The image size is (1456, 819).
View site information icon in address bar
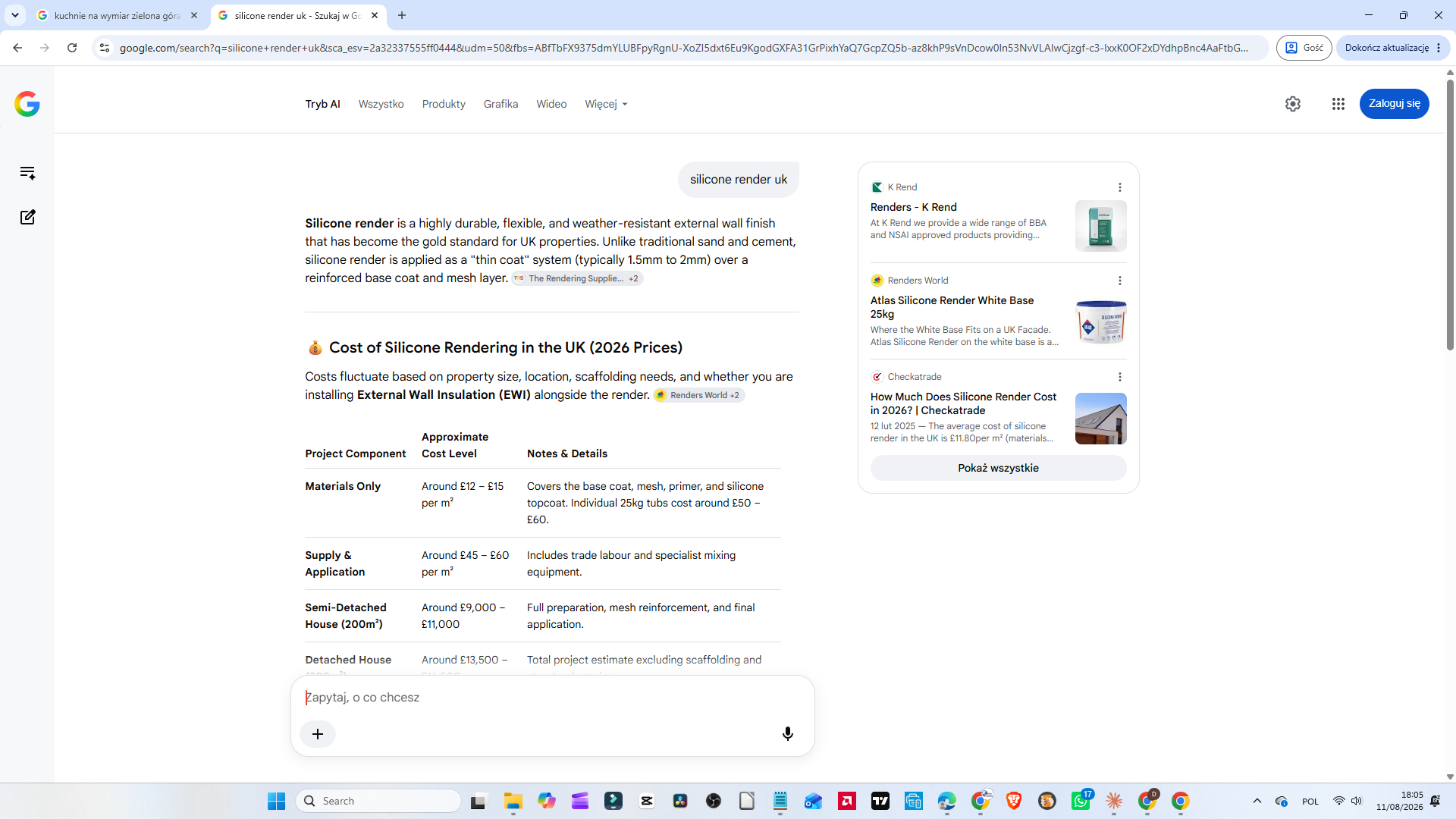[x=105, y=48]
